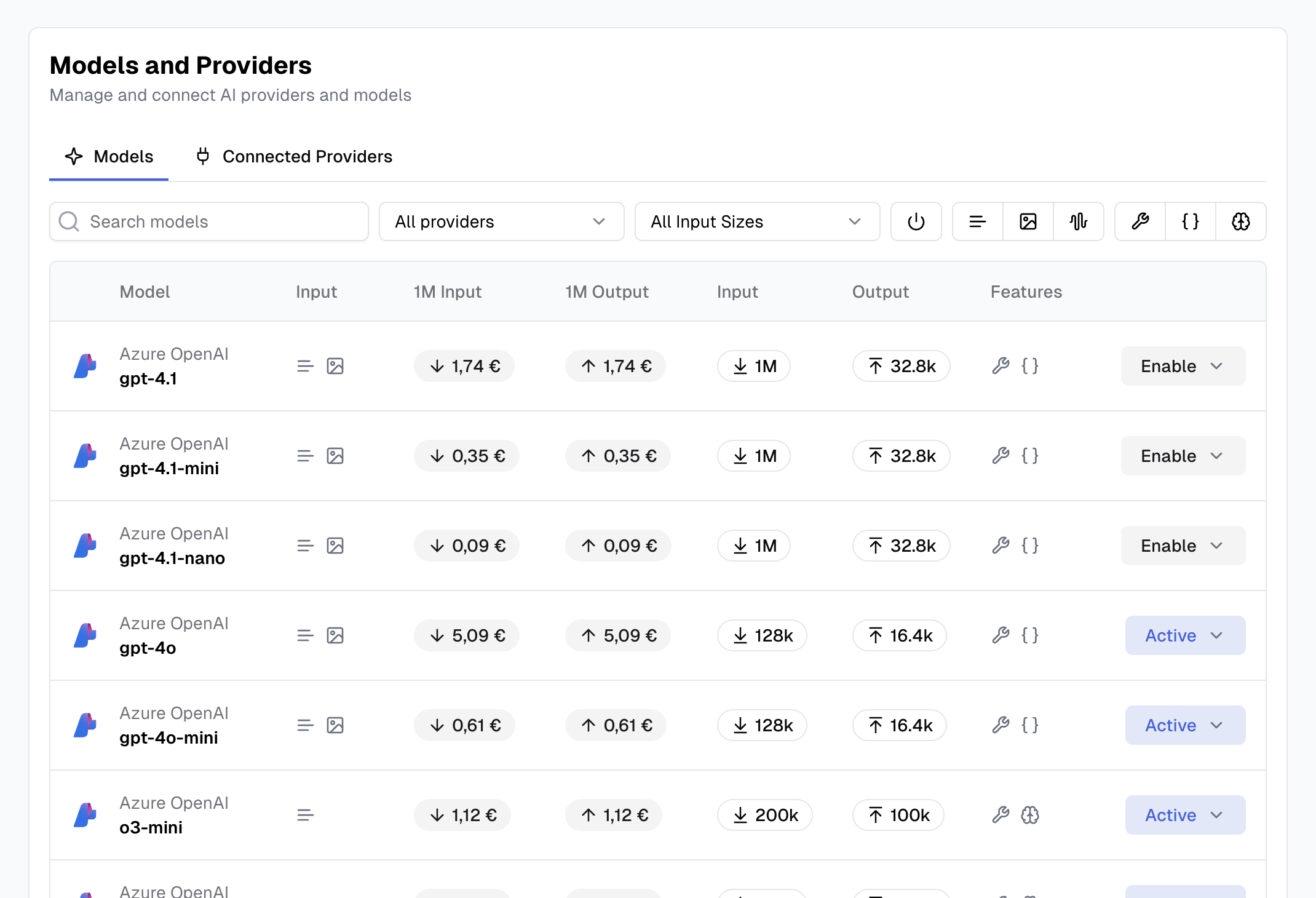
Task: Click inside the Search models field
Action: pyautogui.click(x=208, y=221)
